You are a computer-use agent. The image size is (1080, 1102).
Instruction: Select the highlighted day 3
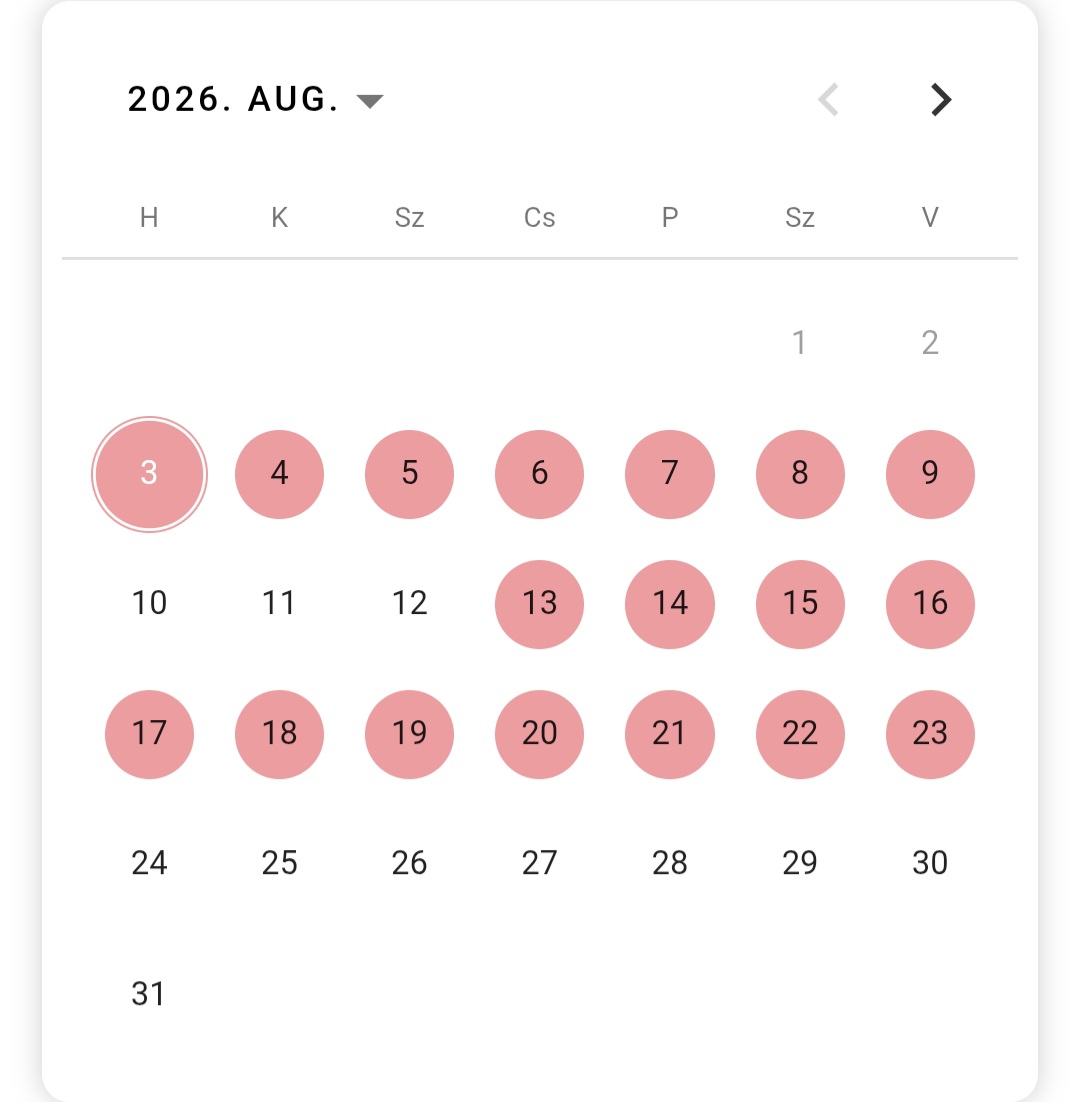(x=149, y=474)
